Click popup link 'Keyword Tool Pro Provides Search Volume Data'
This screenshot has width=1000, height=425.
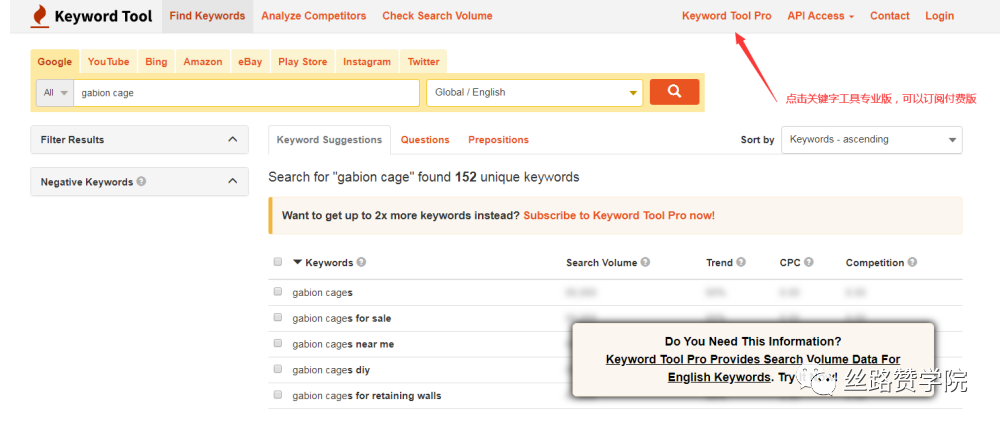click(753, 368)
